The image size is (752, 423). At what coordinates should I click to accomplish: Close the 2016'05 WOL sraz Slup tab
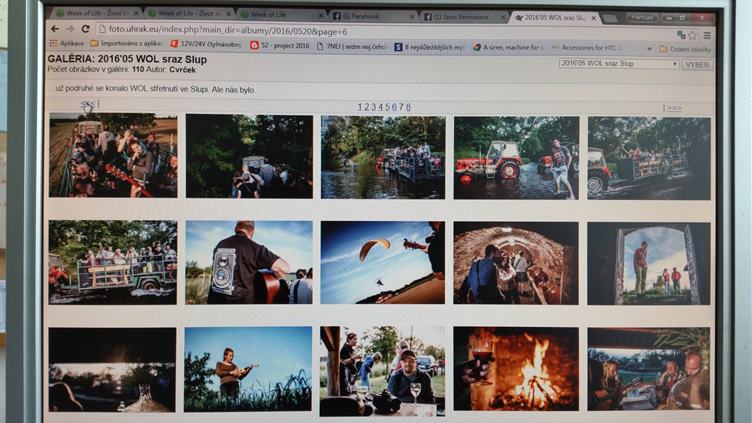(594, 18)
